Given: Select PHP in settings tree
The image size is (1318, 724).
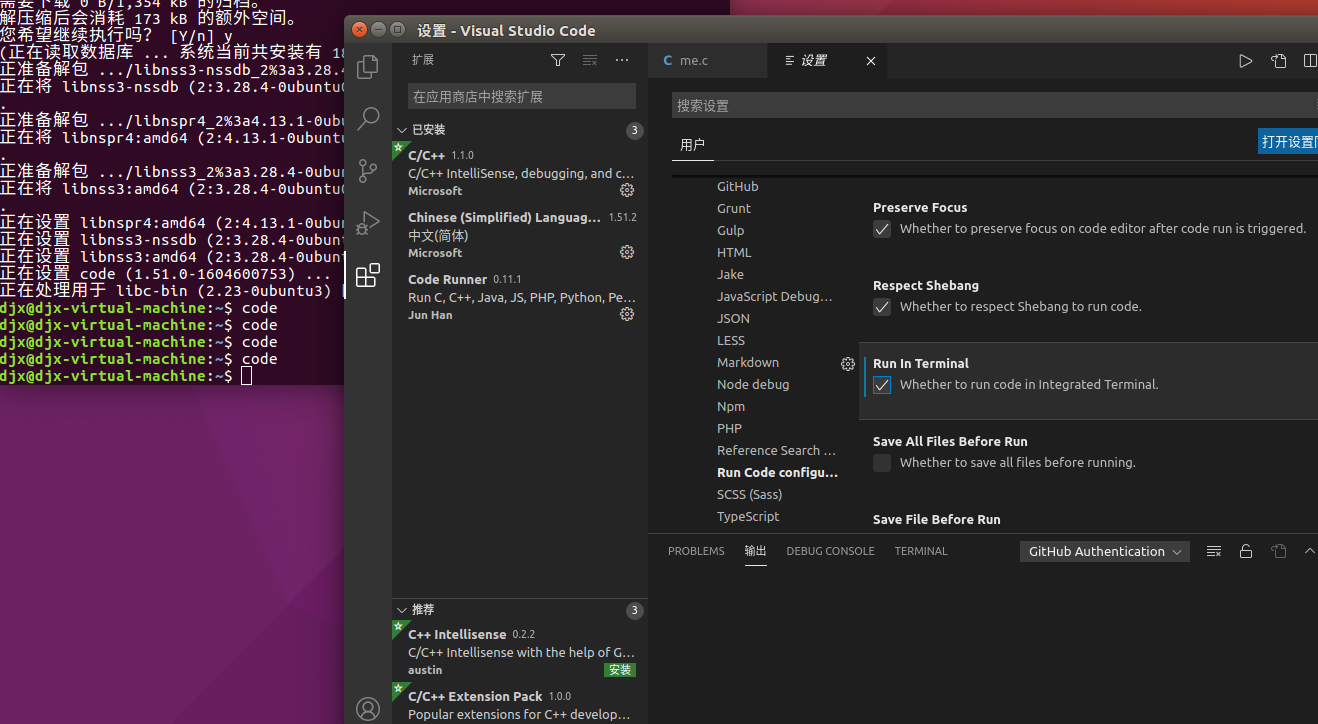Looking at the screenshot, I should [729, 429].
